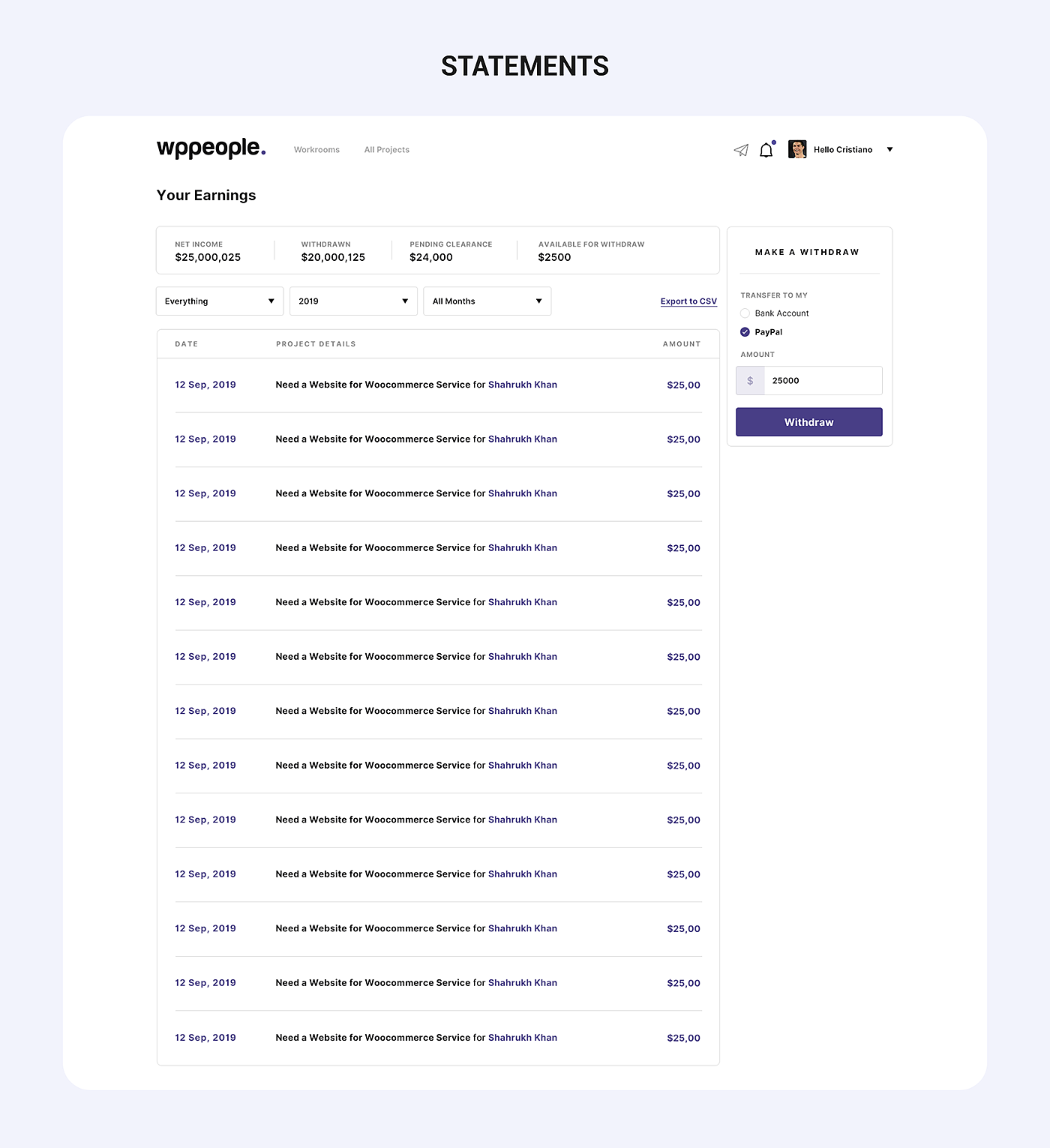Open the 2019 year dropdown
This screenshot has height=1148, width=1050.
point(353,301)
